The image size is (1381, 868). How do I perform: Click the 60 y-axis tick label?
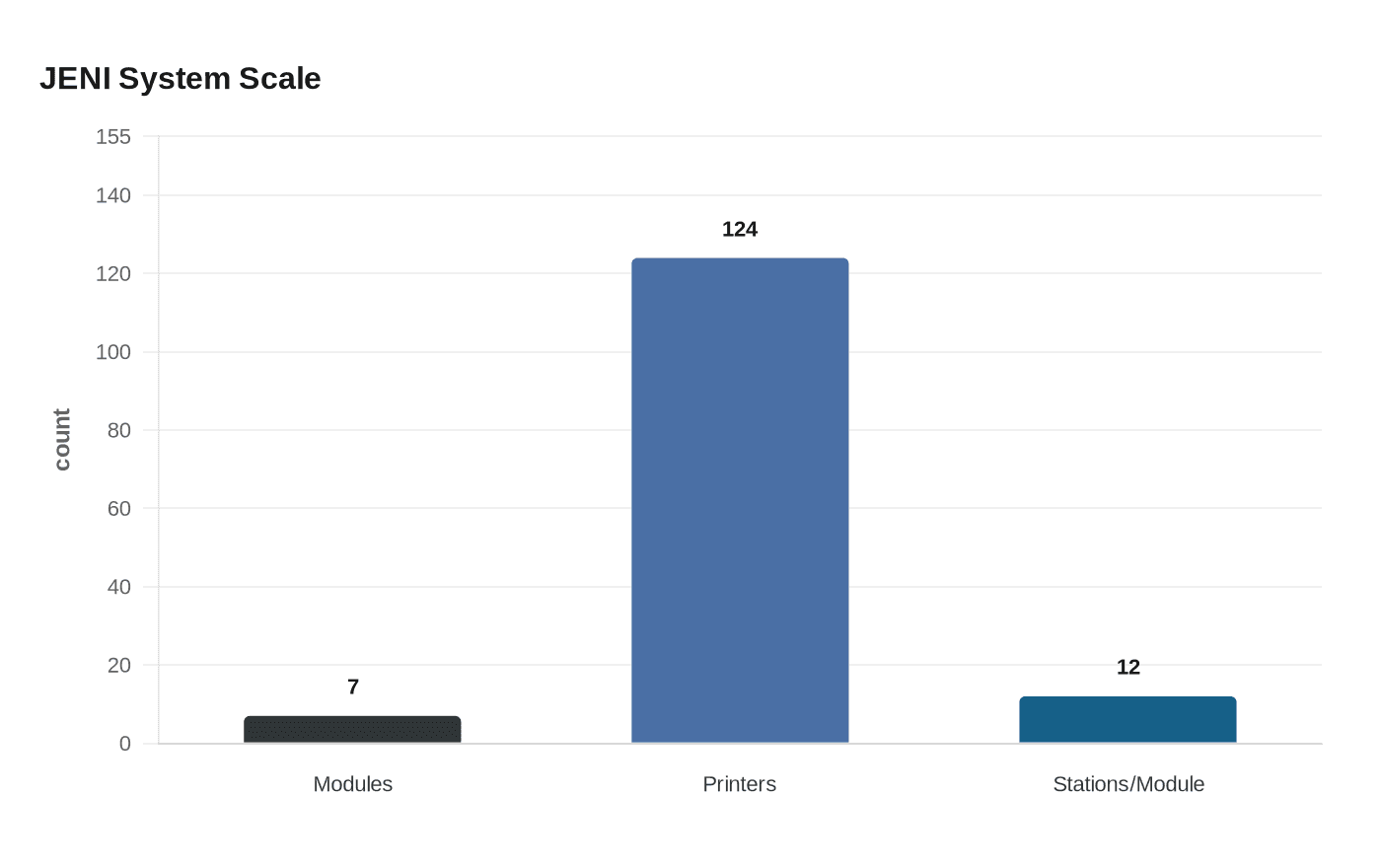pyautogui.click(x=119, y=509)
